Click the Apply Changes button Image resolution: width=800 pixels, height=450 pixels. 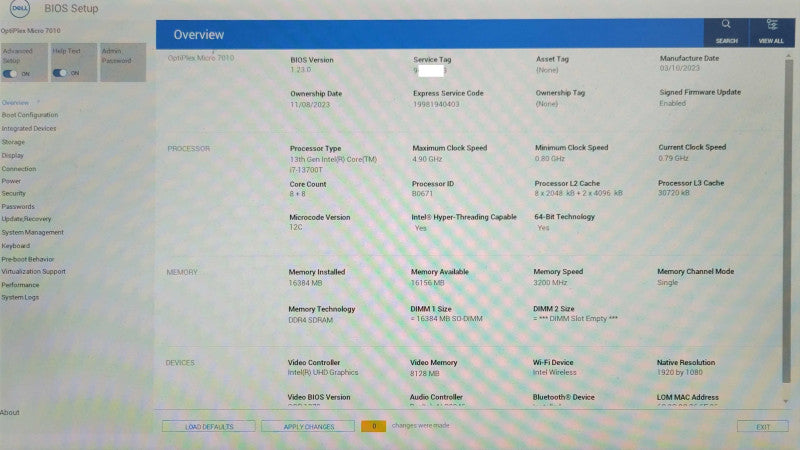coord(308,427)
